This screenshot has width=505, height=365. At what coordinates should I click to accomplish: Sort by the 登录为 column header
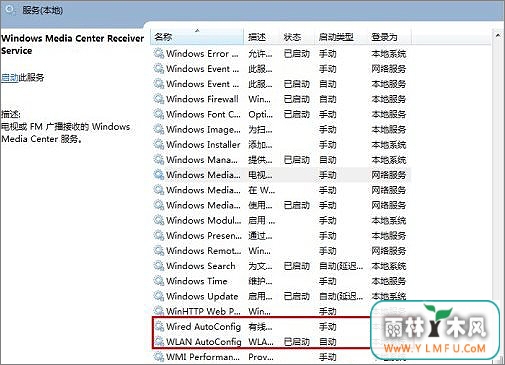point(384,37)
